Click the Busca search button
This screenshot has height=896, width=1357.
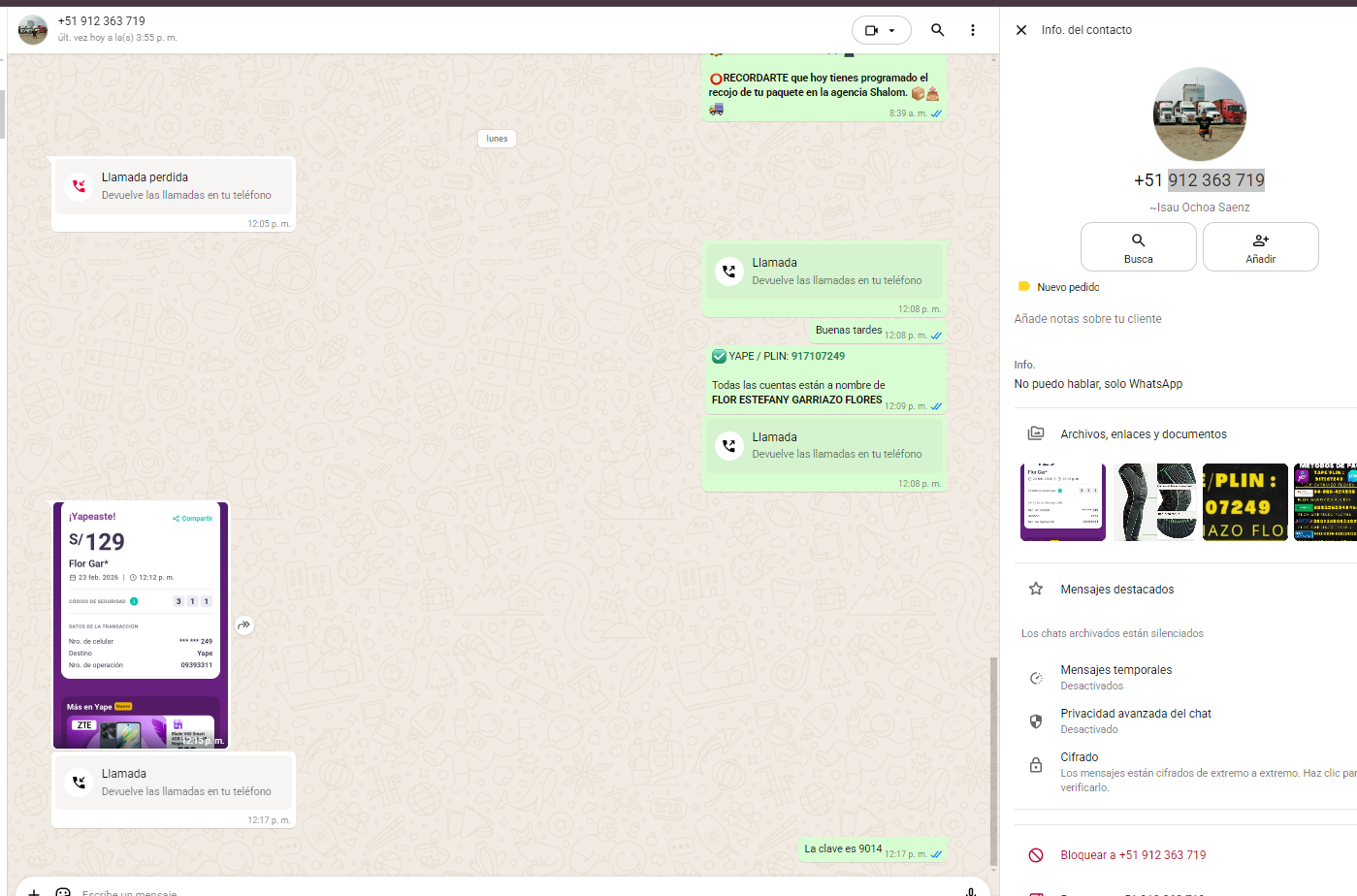(x=1138, y=247)
